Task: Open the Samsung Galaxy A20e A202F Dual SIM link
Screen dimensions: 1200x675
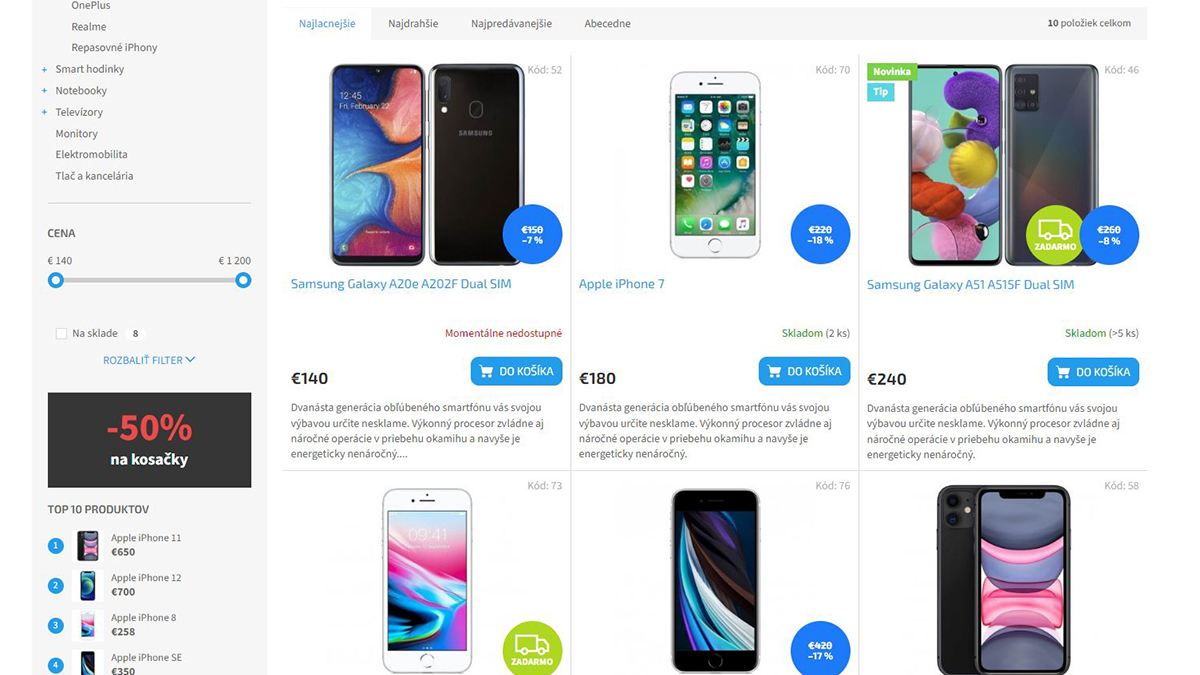Action: pos(401,284)
